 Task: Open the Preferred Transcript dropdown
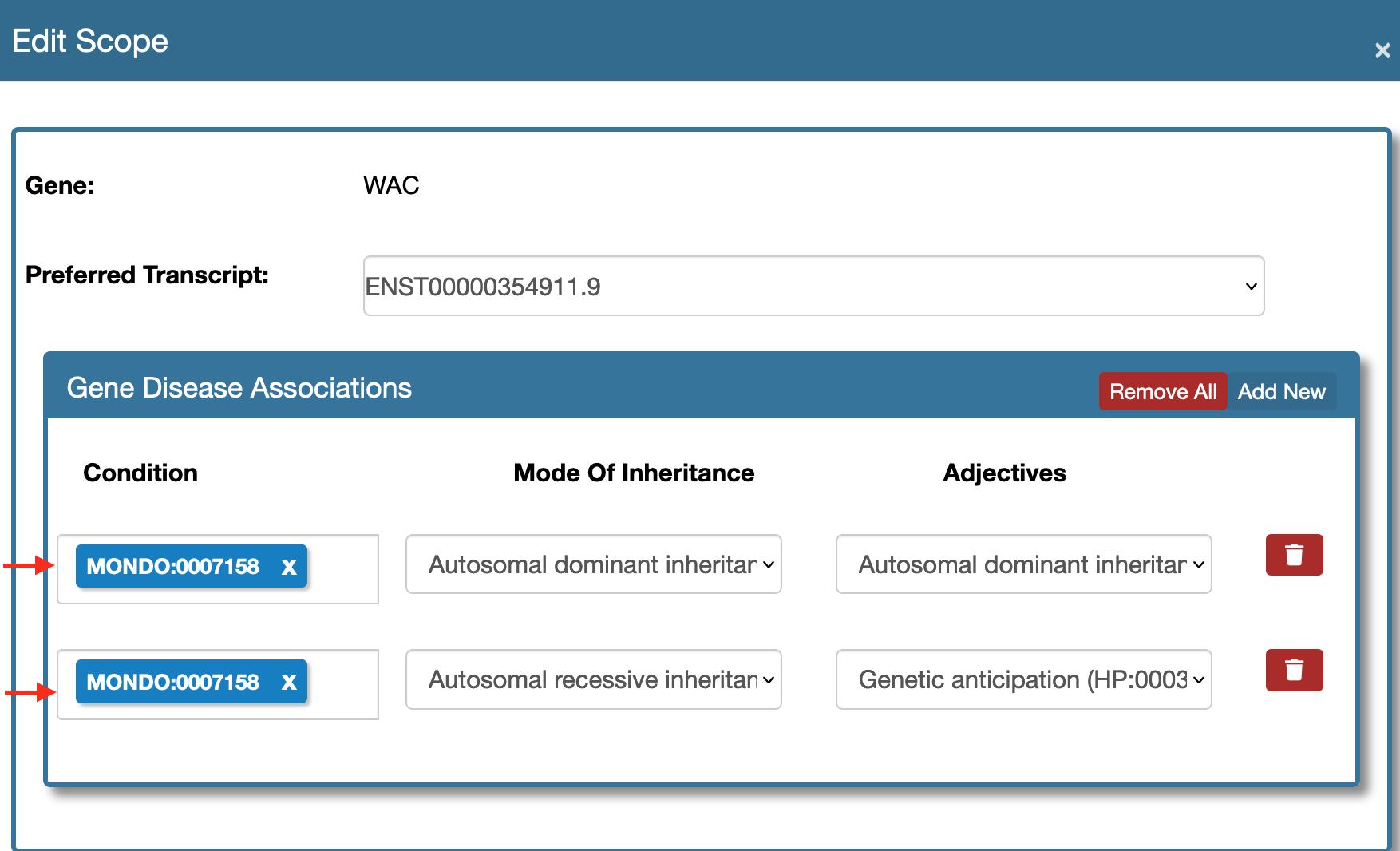[x=813, y=286]
